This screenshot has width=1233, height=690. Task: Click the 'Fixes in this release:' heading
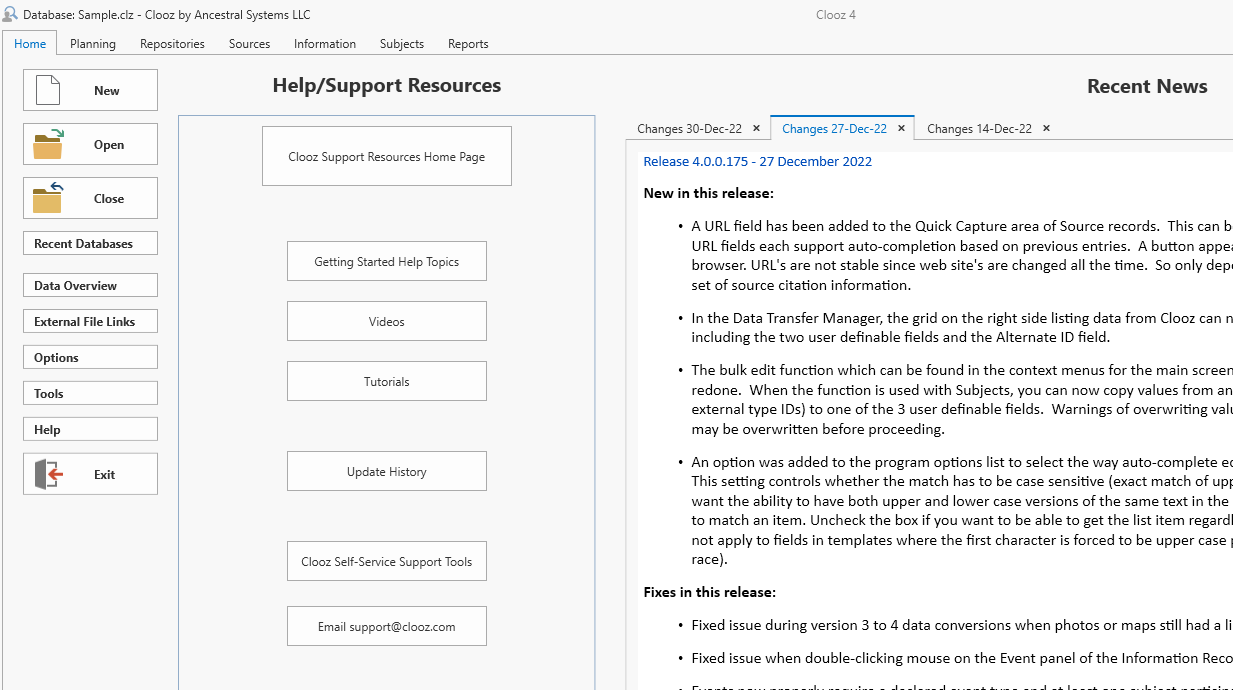click(709, 592)
